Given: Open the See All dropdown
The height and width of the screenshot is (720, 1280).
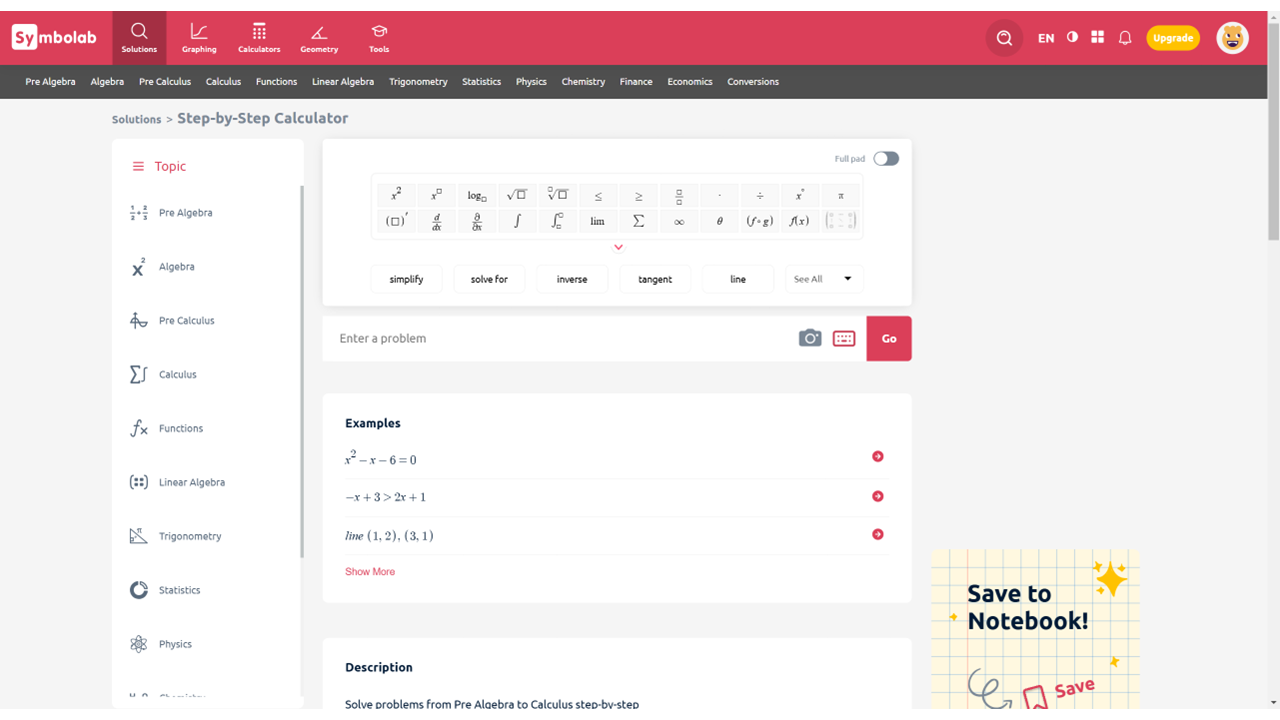Looking at the screenshot, I should 823,279.
